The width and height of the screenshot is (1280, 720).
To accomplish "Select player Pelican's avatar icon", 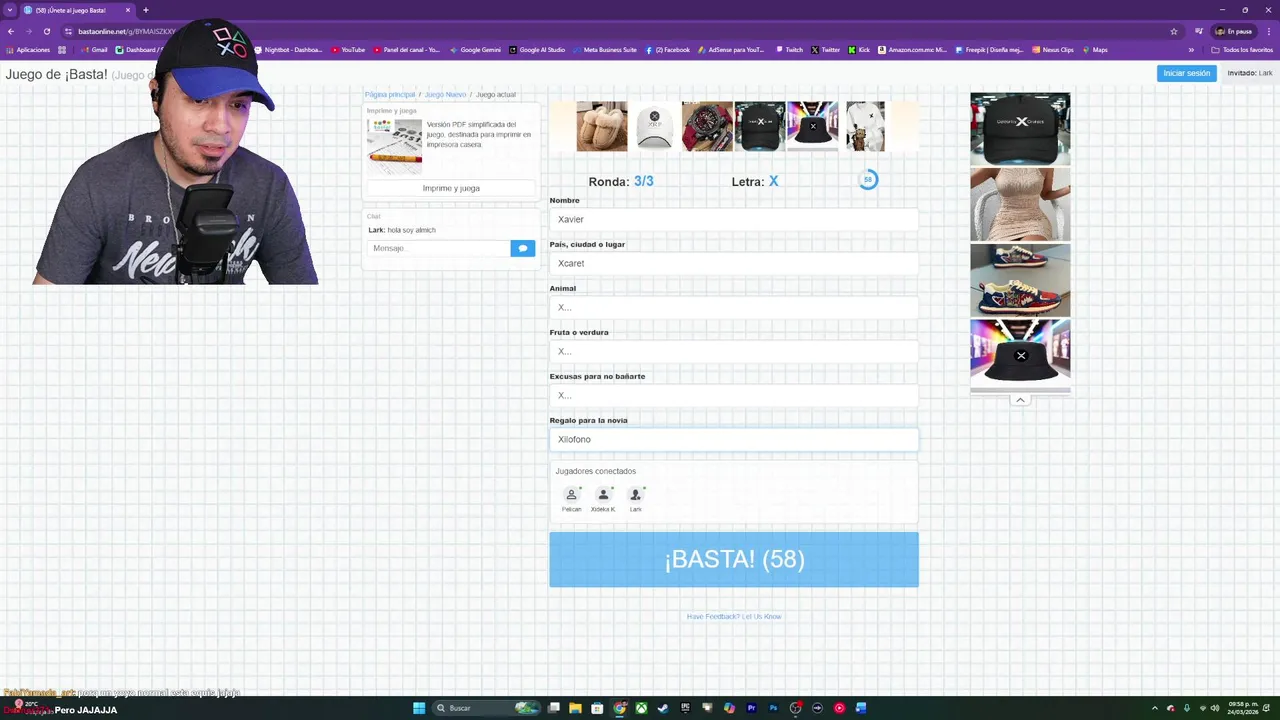I will pyautogui.click(x=571, y=494).
